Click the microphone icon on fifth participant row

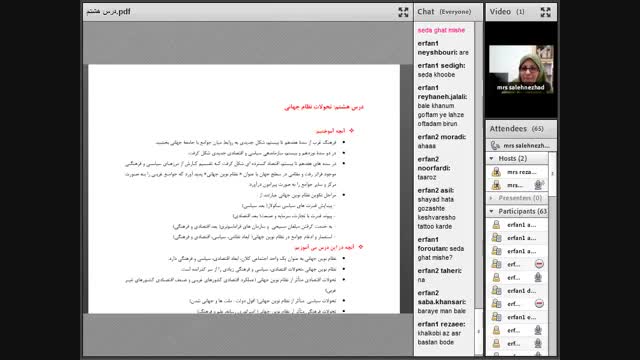[x=538, y=278]
